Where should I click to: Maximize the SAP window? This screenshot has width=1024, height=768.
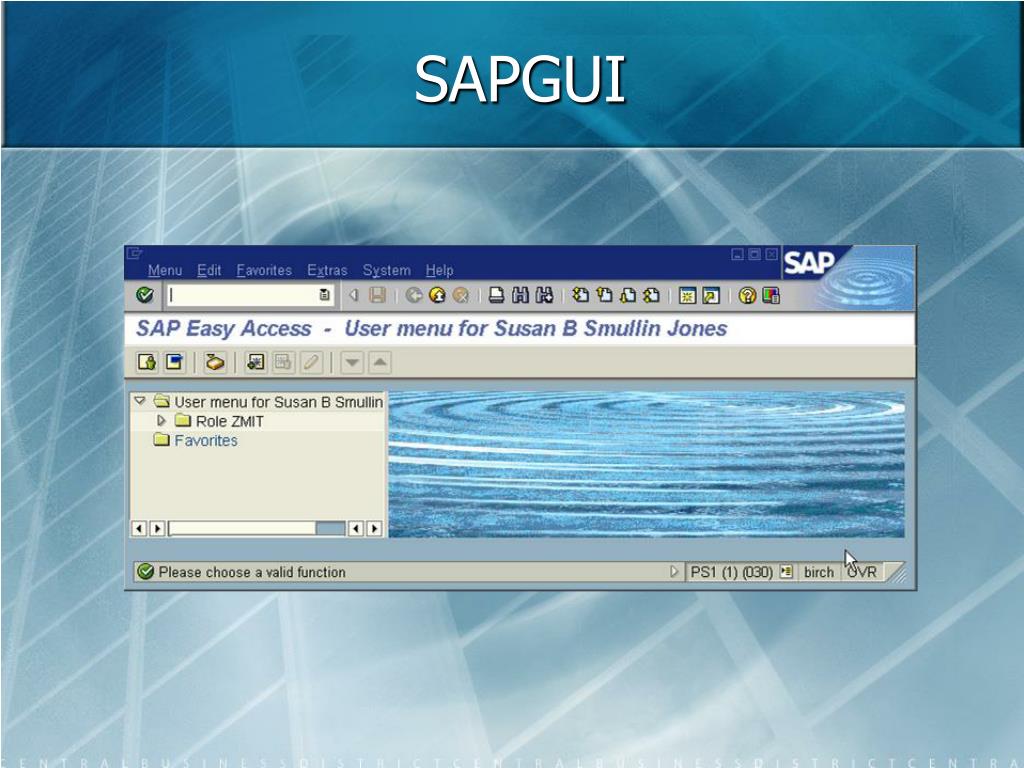pyautogui.click(x=754, y=254)
